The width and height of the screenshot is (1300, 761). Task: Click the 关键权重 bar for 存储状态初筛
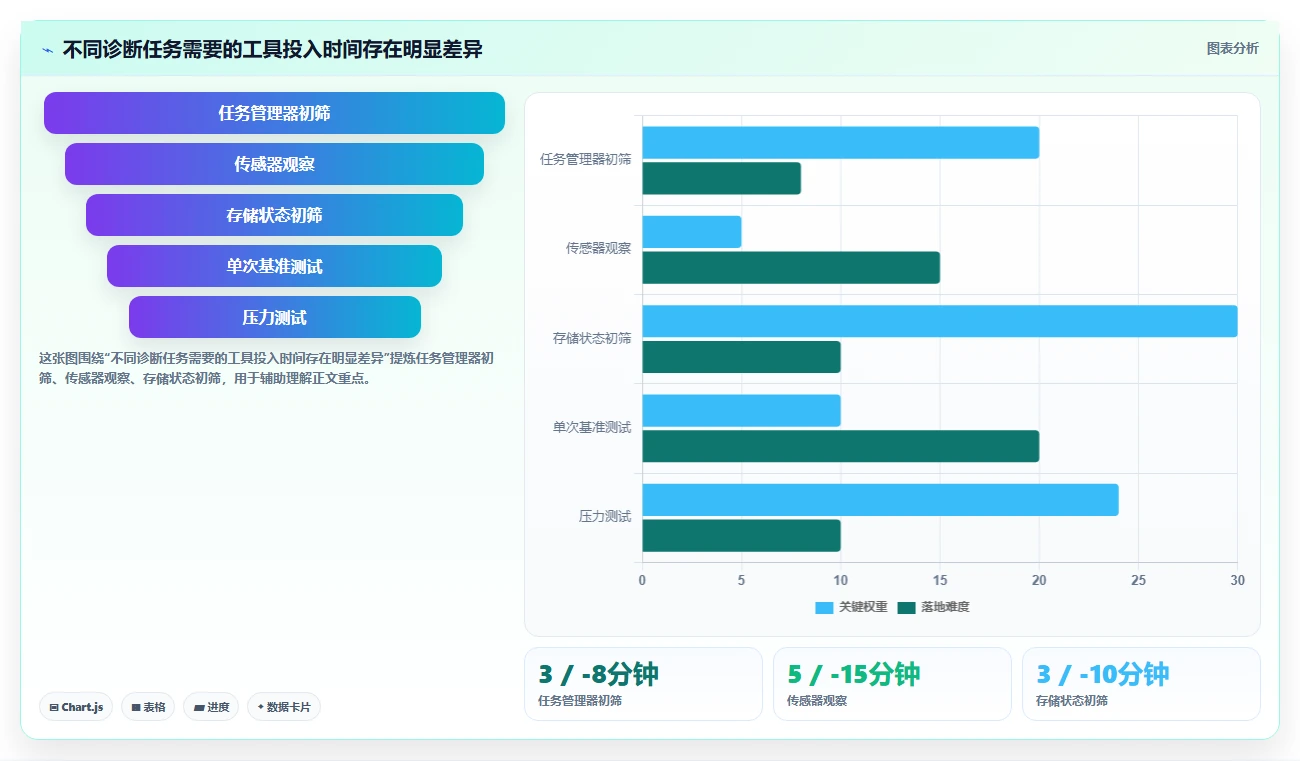click(939, 321)
